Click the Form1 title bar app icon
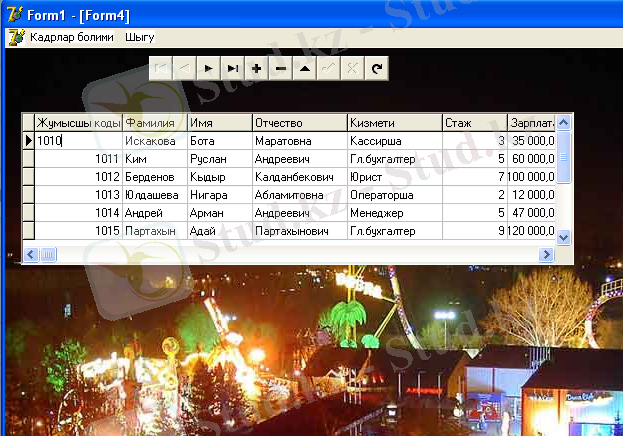The height and width of the screenshot is (436, 623). pos(15,14)
